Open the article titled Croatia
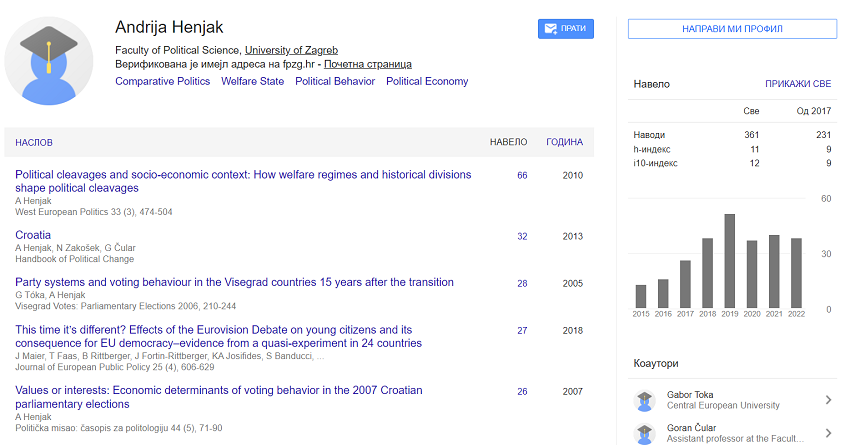The height and width of the screenshot is (445, 850). point(33,236)
